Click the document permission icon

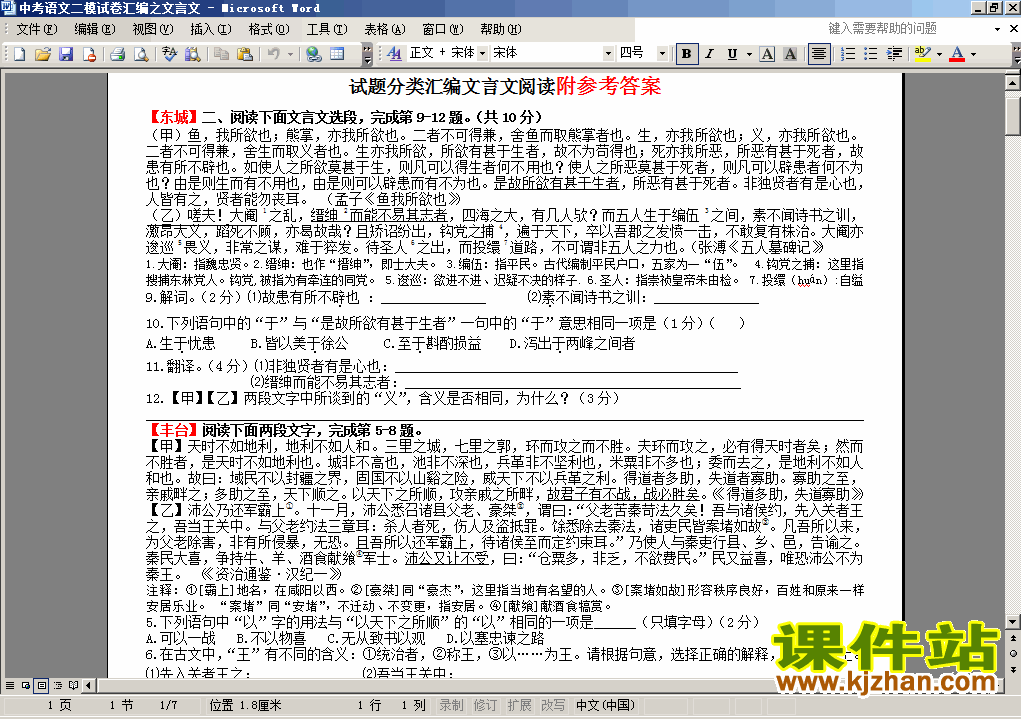tap(89, 54)
